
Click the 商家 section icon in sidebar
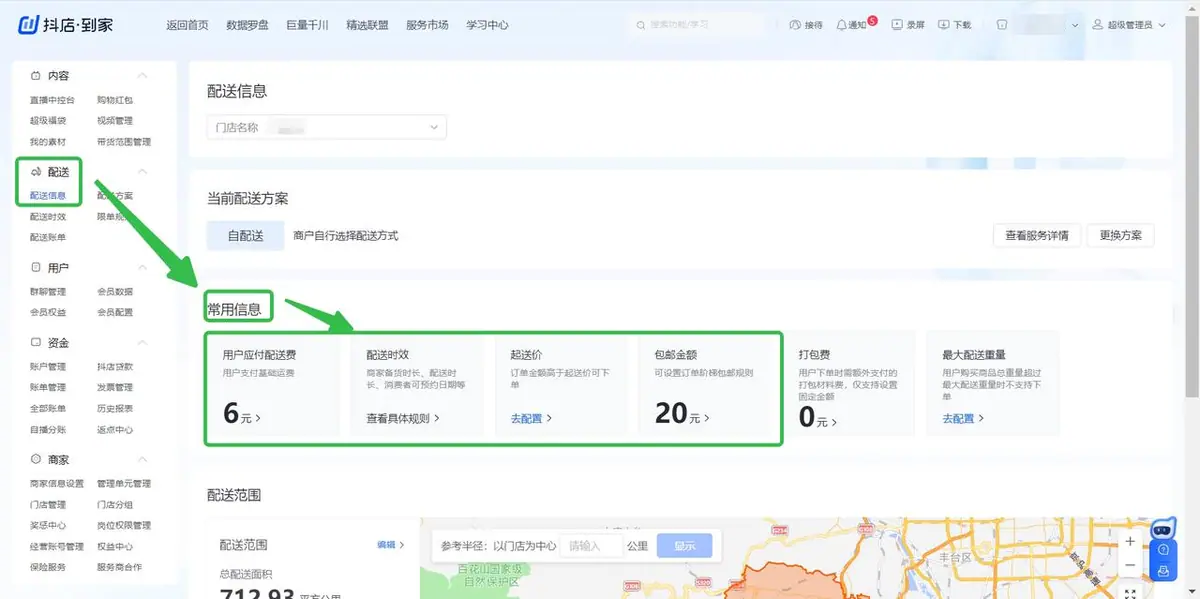pyautogui.click(x=35, y=460)
